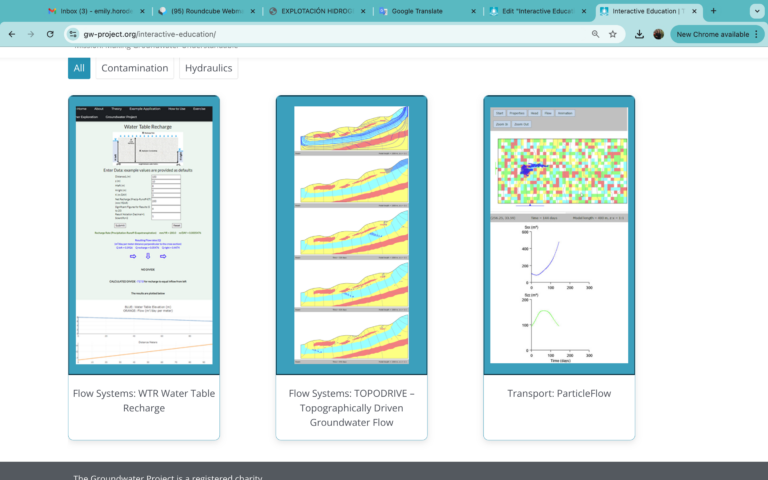The height and width of the screenshot is (480, 768).
Task: Click the zoom magnifier icon in address bar
Action: (x=595, y=34)
